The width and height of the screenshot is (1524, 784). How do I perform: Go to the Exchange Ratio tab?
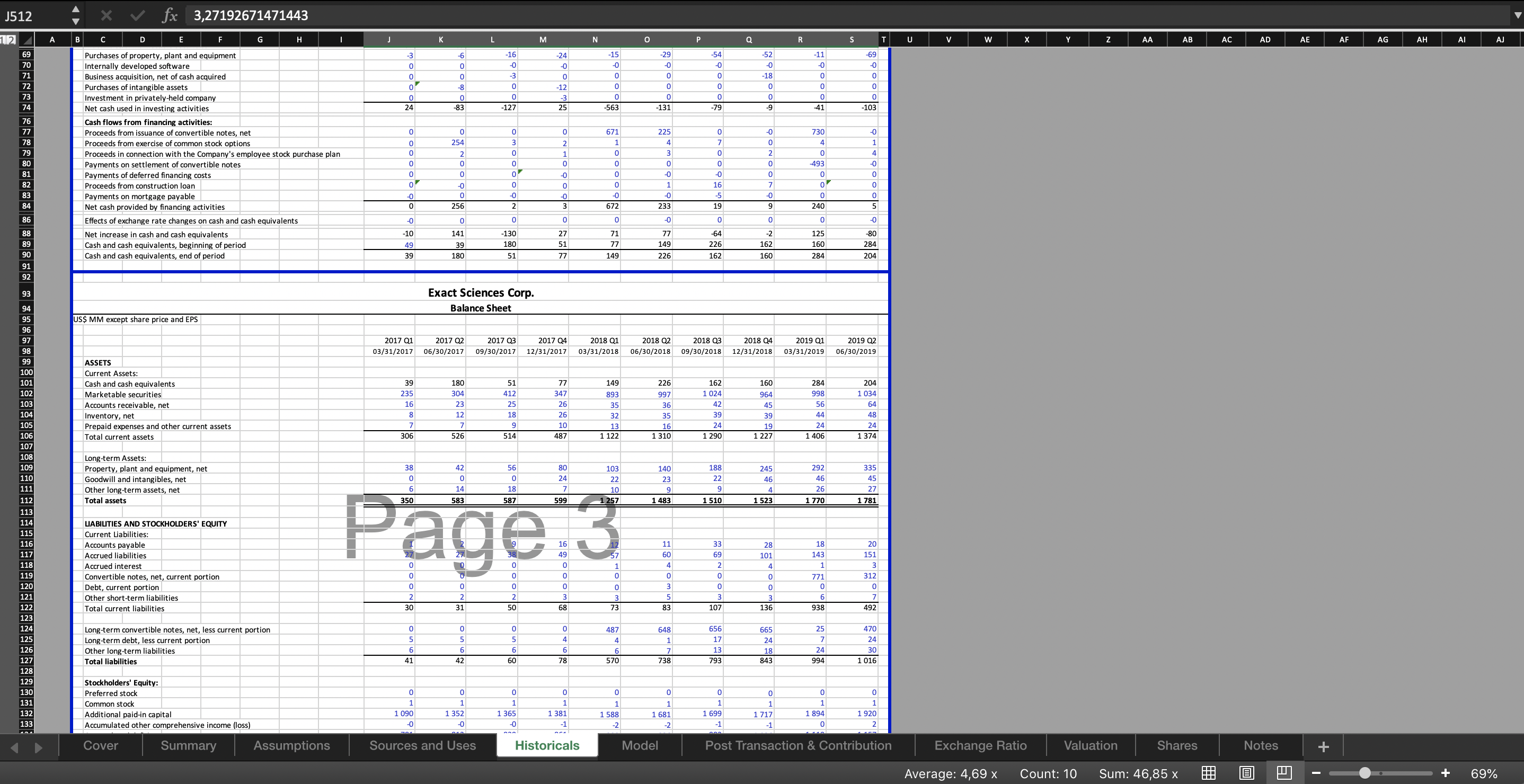pos(980,745)
